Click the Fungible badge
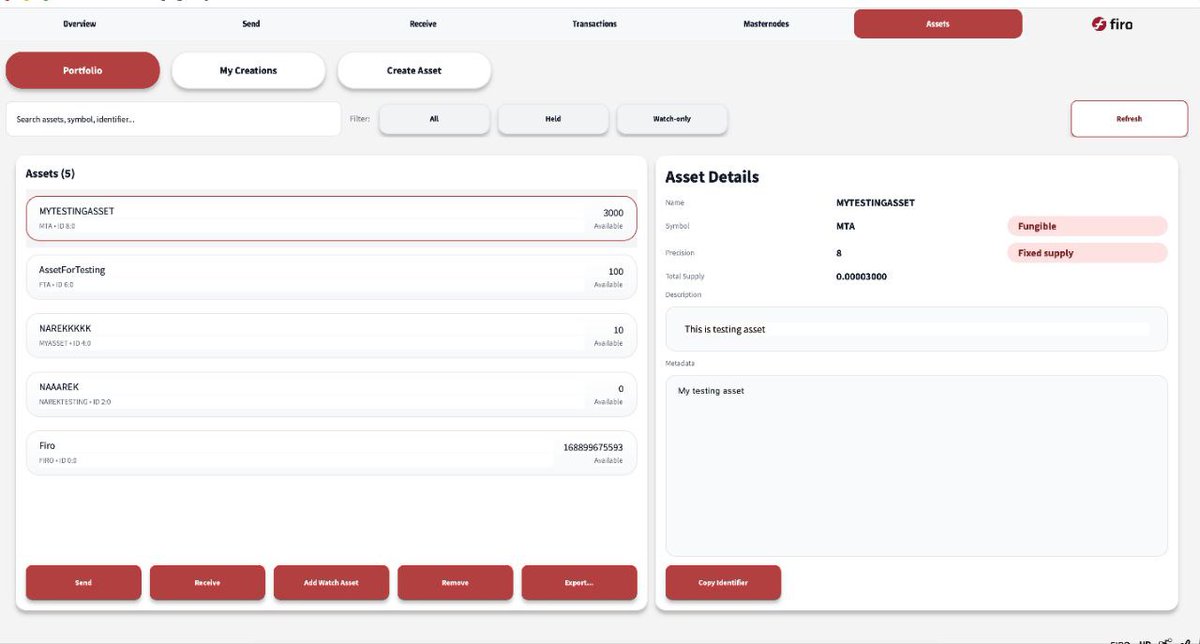 click(x=1087, y=227)
